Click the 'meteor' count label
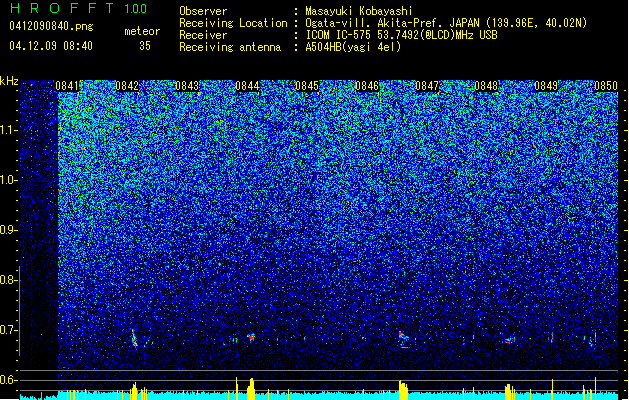The height and width of the screenshot is (400, 629). coord(142,31)
